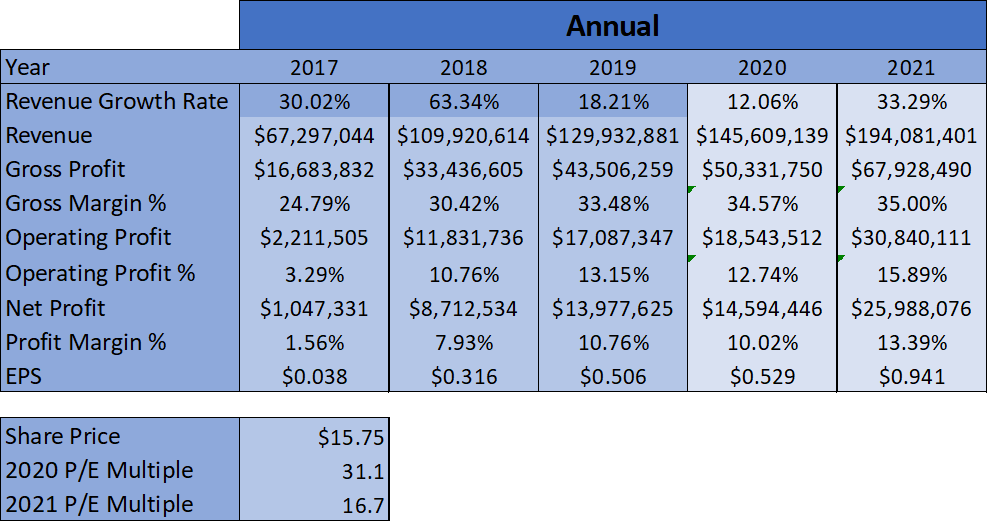Select the $43,506,259 gross profit cell
This screenshot has height=522, width=988.
(613, 169)
